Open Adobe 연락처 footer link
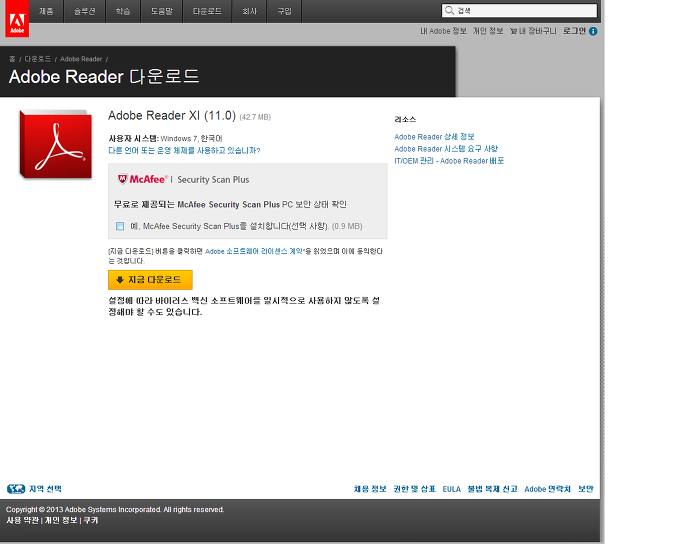 (x=548, y=489)
